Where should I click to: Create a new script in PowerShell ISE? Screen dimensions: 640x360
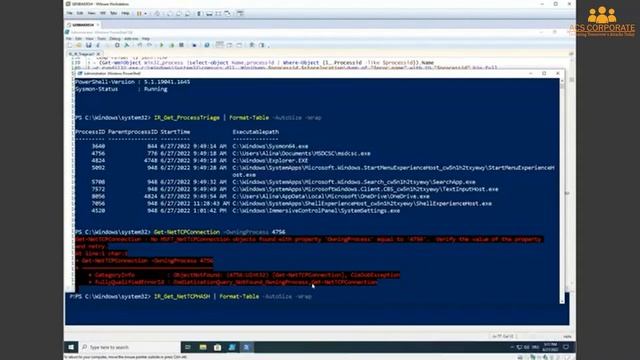(x=70, y=45)
